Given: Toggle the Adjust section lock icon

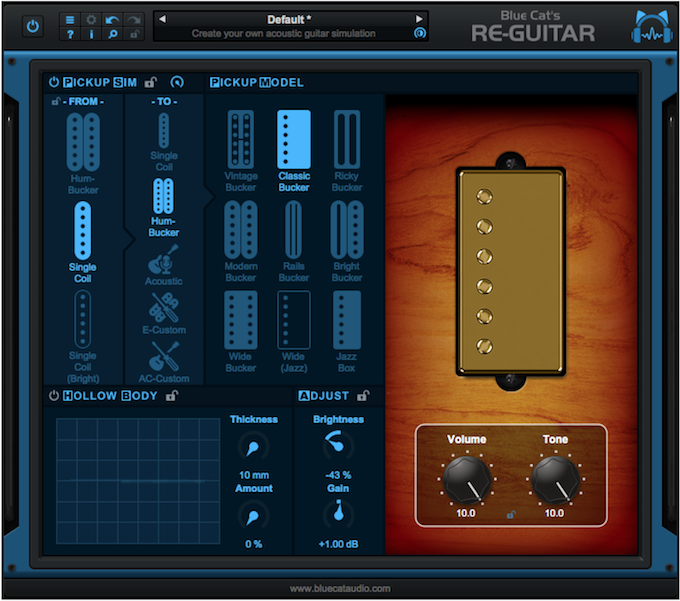Looking at the screenshot, I should pos(363,395).
